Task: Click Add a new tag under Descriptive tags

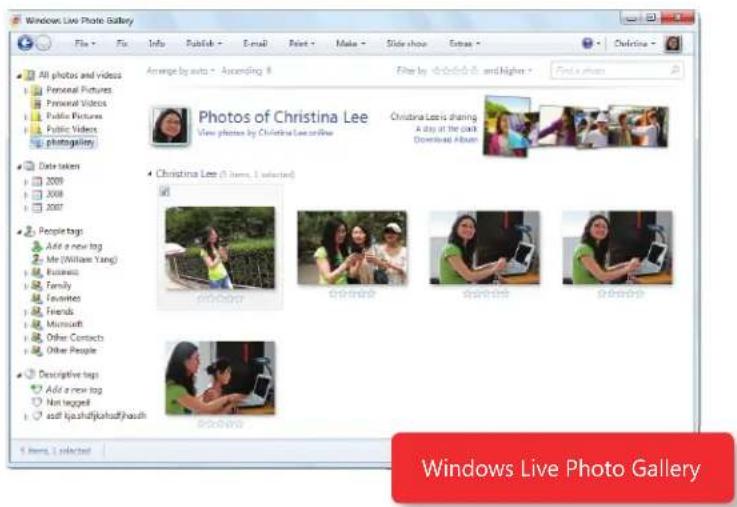Action: (x=74, y=390)
